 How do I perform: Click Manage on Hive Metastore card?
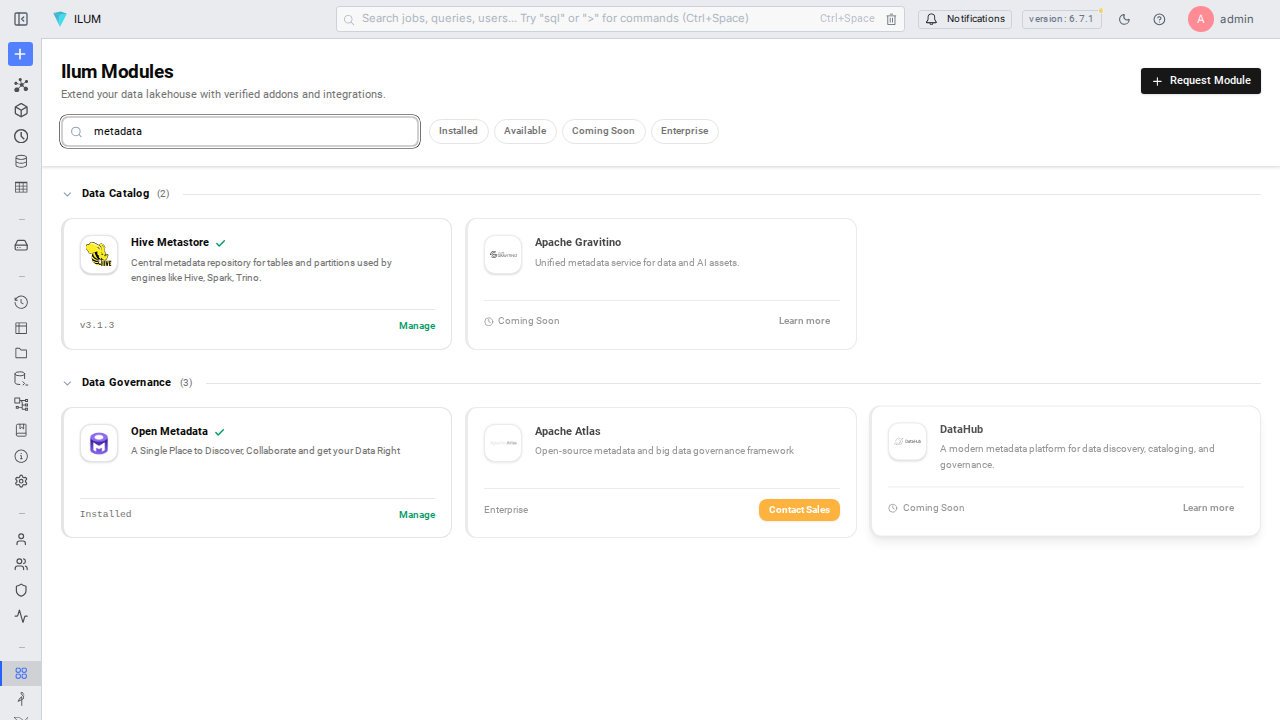tap(417, 326)
